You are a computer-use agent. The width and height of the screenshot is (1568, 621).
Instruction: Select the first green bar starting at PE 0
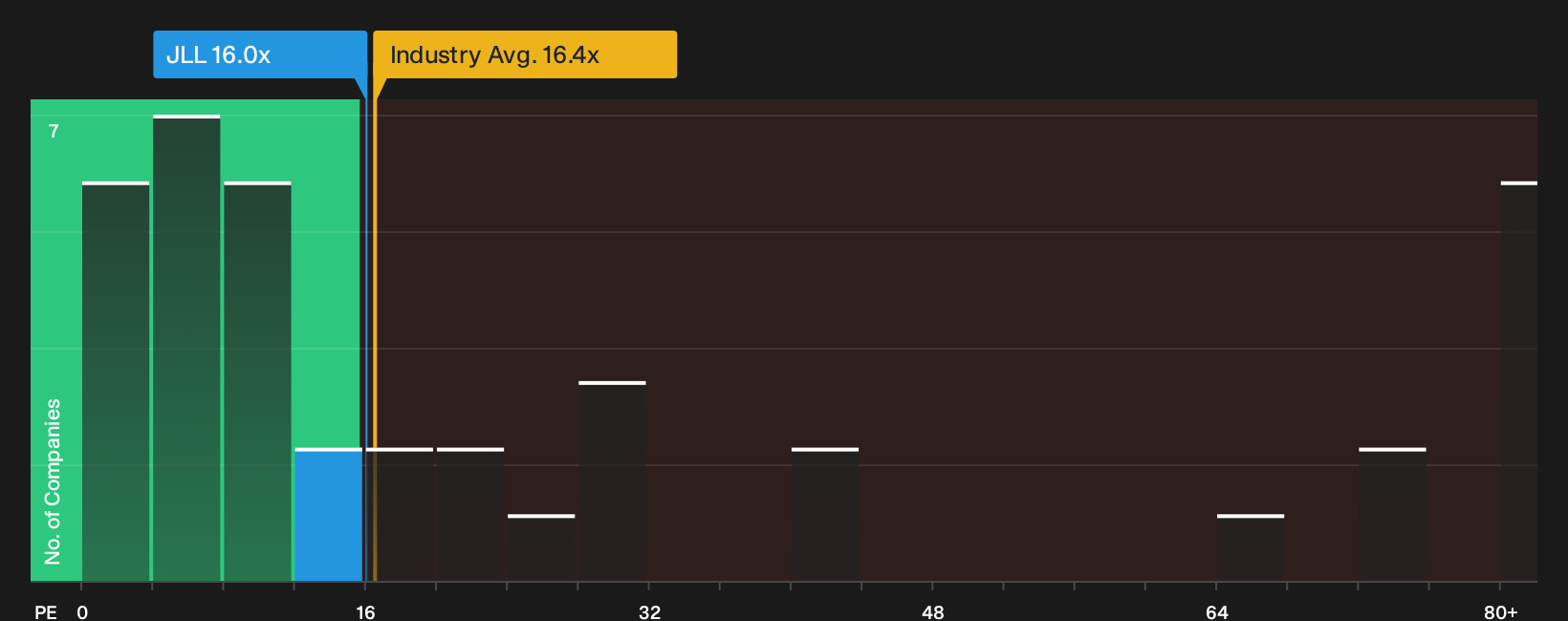pos(116,382)
